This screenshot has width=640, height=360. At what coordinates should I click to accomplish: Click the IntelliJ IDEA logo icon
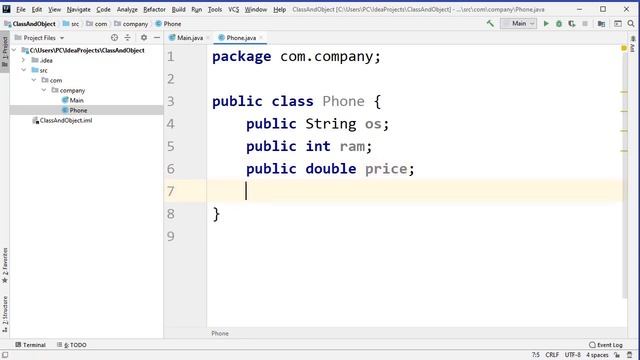click(6, 9)
